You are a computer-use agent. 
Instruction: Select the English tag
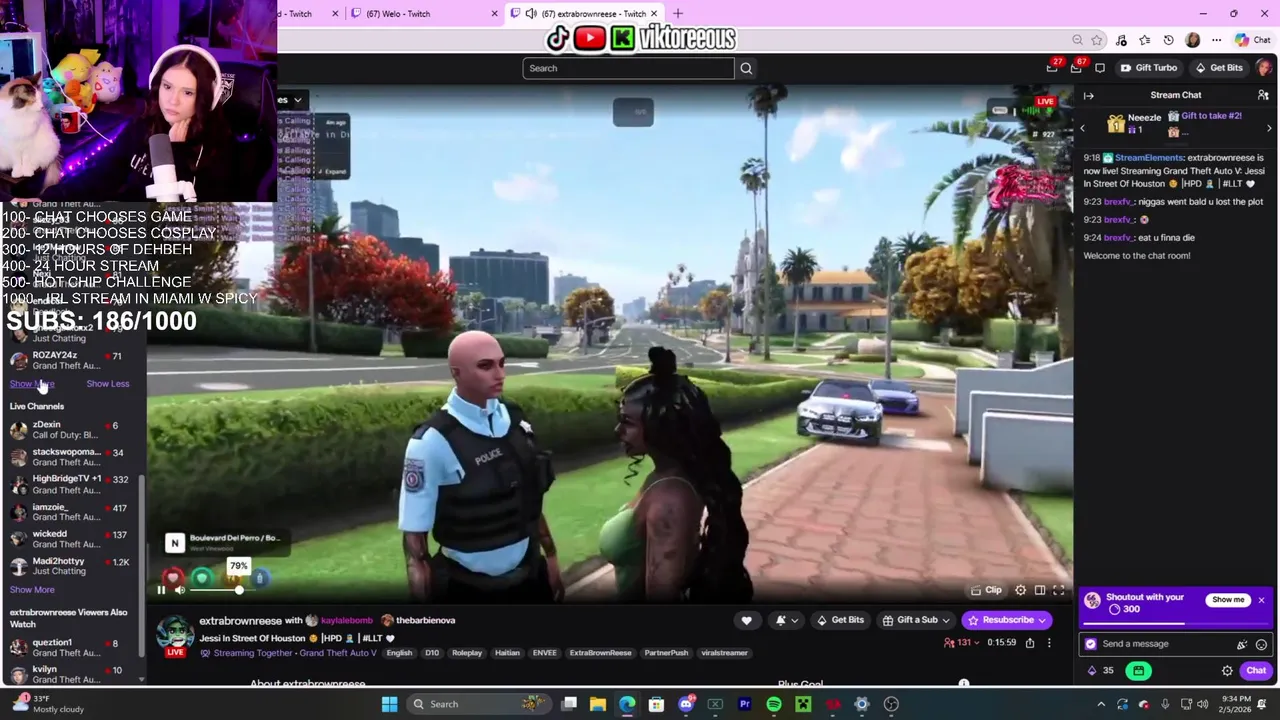point(399,653)
